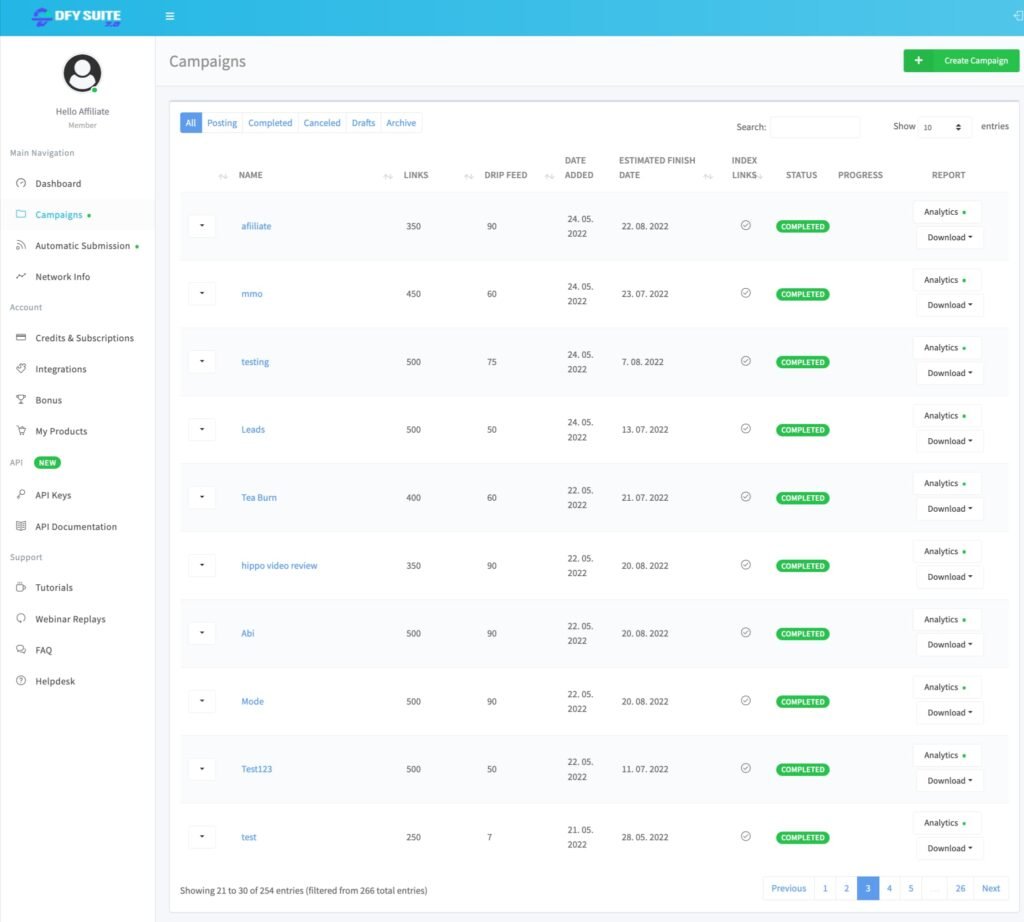Click the campaign Search input field

[x=814, y=127]
